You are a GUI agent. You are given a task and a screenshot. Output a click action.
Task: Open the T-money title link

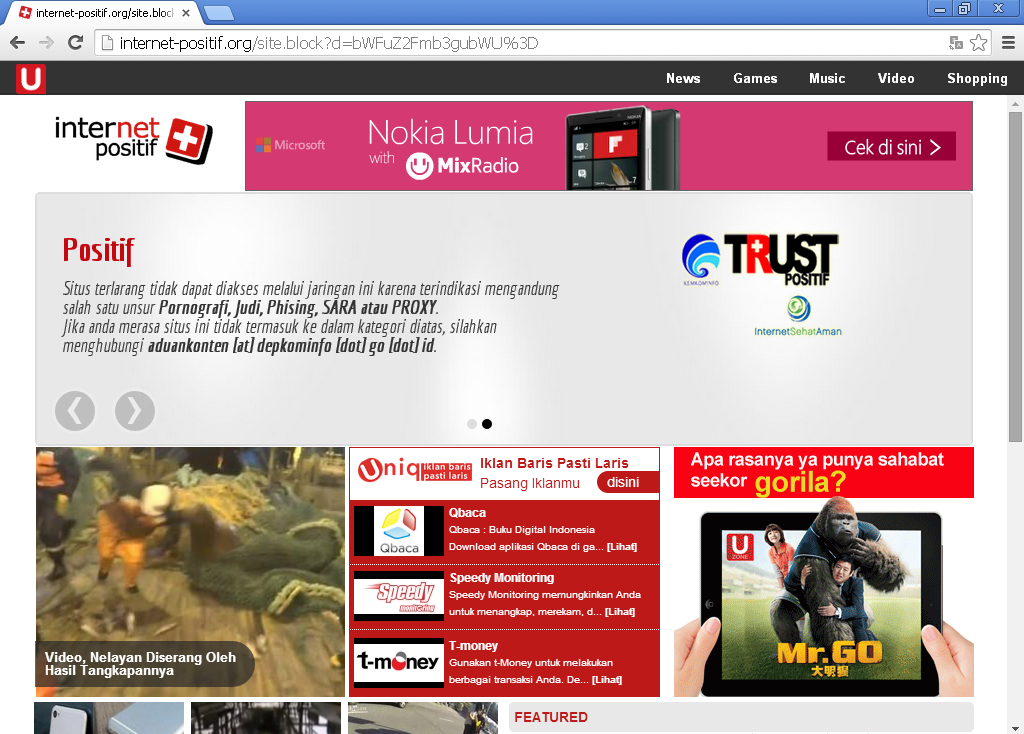(x=473, y=646)
